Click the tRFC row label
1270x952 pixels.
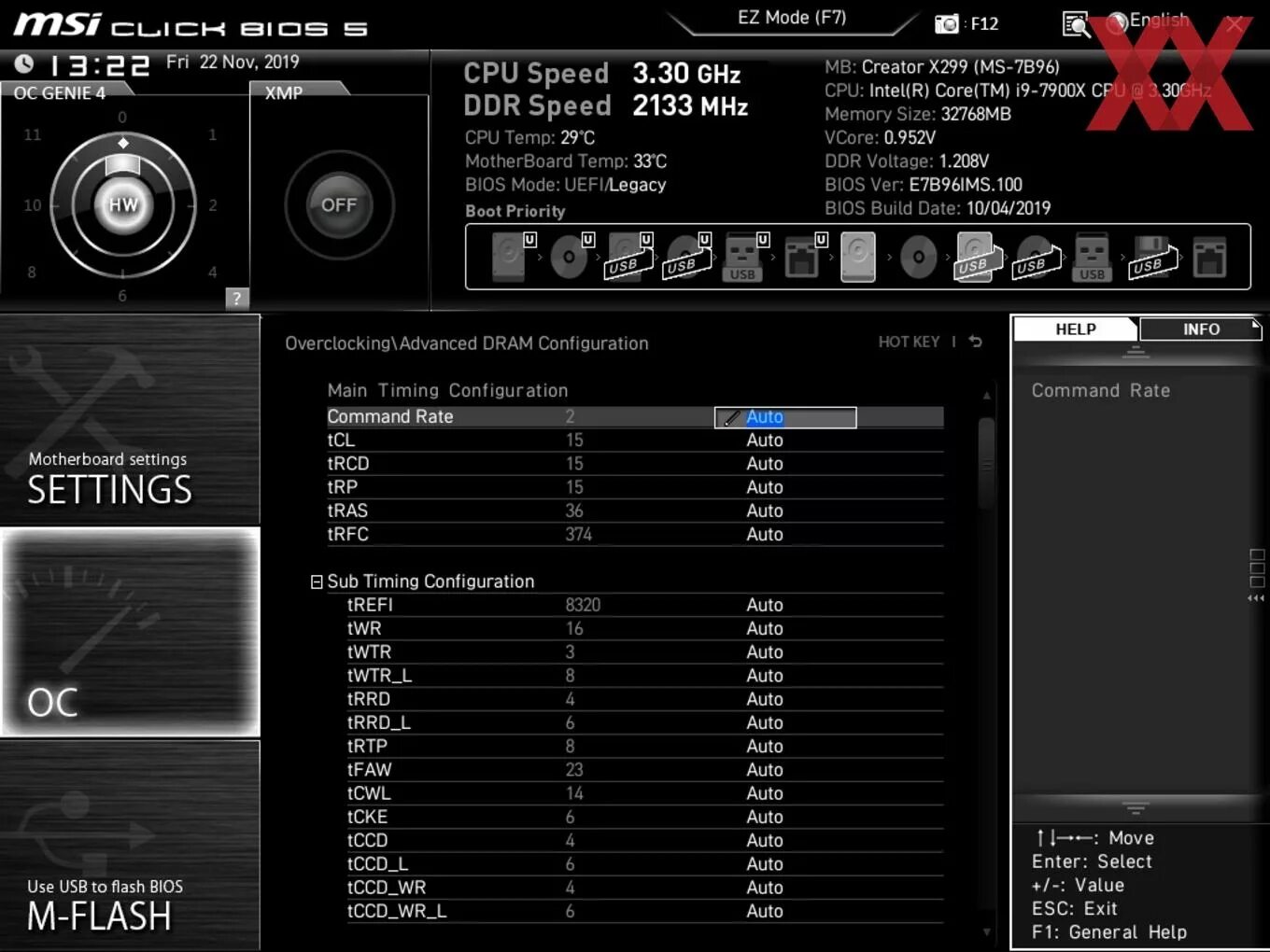pyautogui.click(x=348, y=534)
